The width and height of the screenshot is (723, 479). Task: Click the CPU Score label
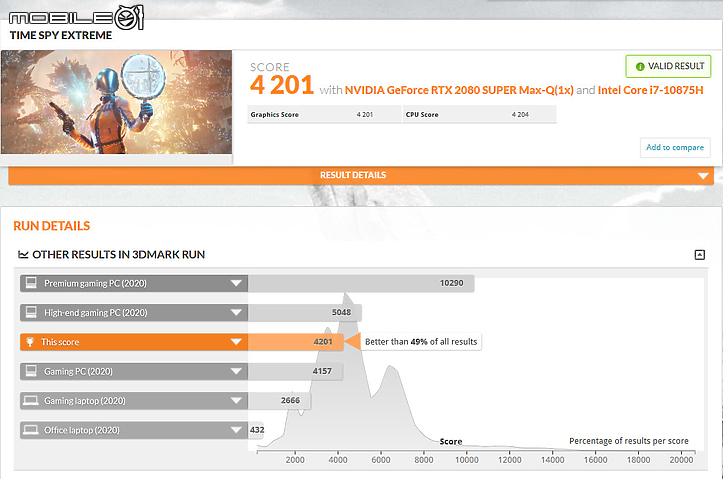422,114
